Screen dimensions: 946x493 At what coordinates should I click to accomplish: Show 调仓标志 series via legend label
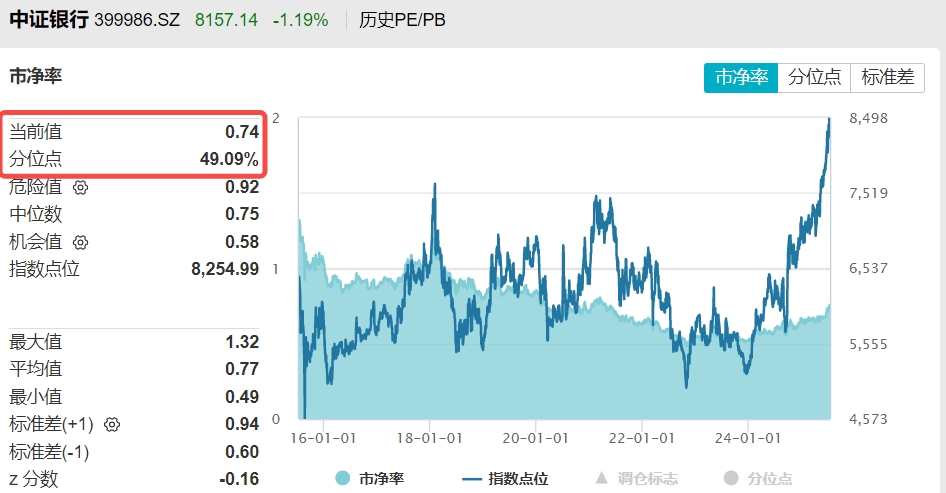point(647,479)
